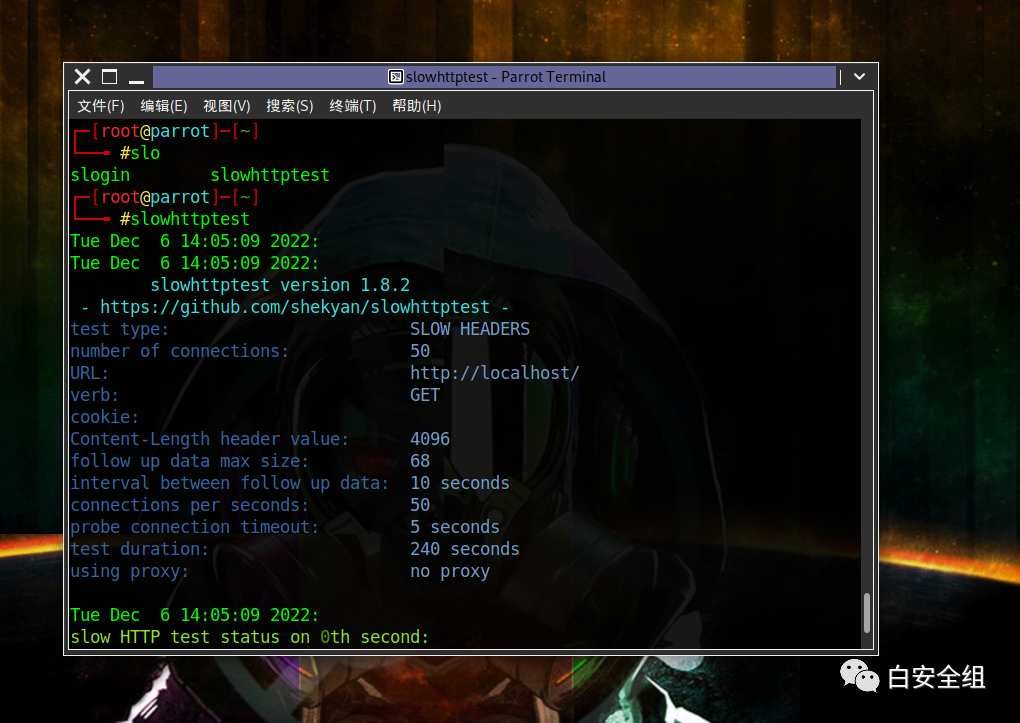This screenshot has width=1020, height=723.
Task: Click the 'slow HTTP test status' line
Action: (x=250, y=637)
